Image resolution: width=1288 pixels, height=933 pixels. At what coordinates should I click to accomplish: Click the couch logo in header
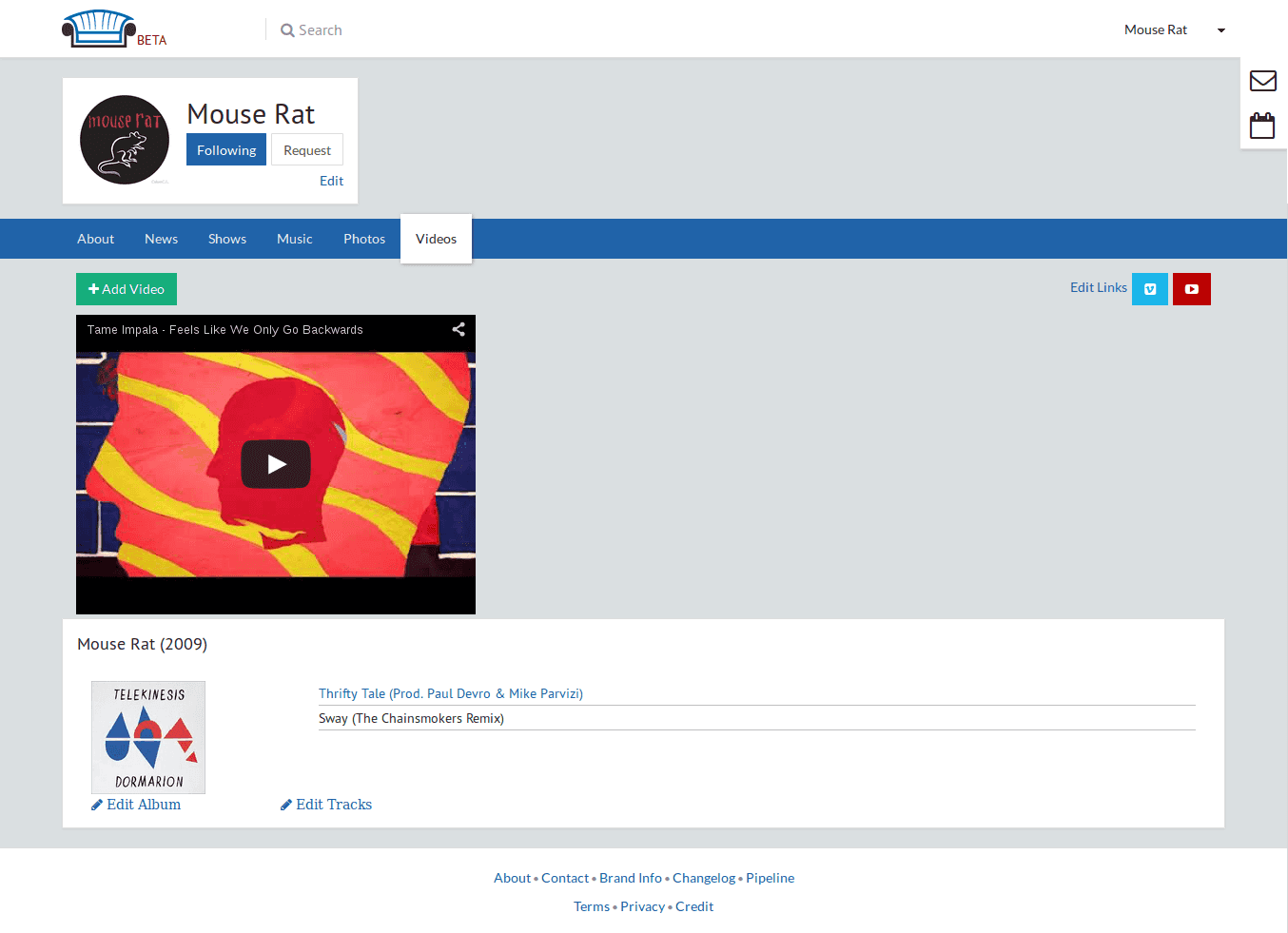click(99, 29)
